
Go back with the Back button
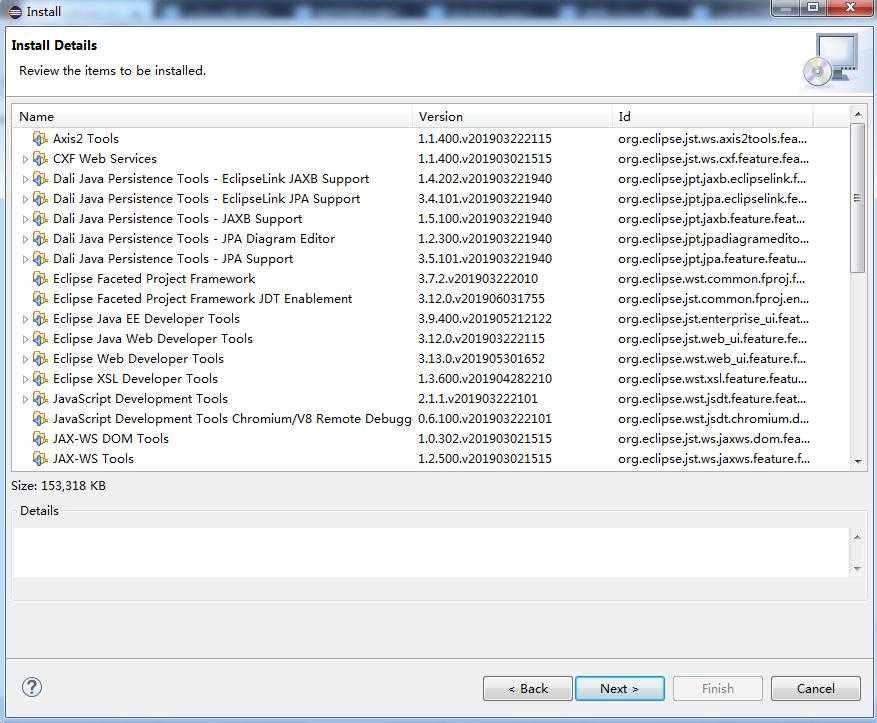pyautogui.click(x=527, y=688)
